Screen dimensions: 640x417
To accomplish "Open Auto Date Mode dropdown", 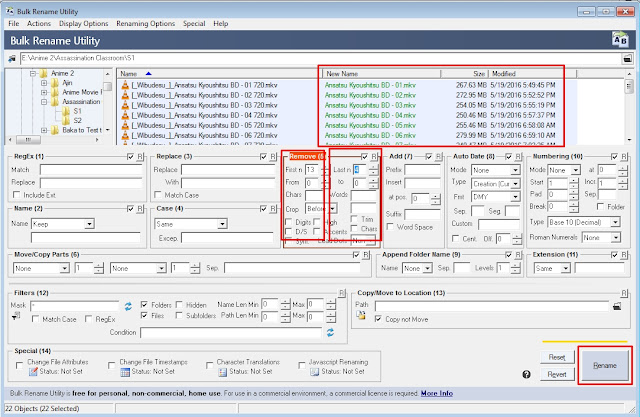I will click(x=496, y=170).
